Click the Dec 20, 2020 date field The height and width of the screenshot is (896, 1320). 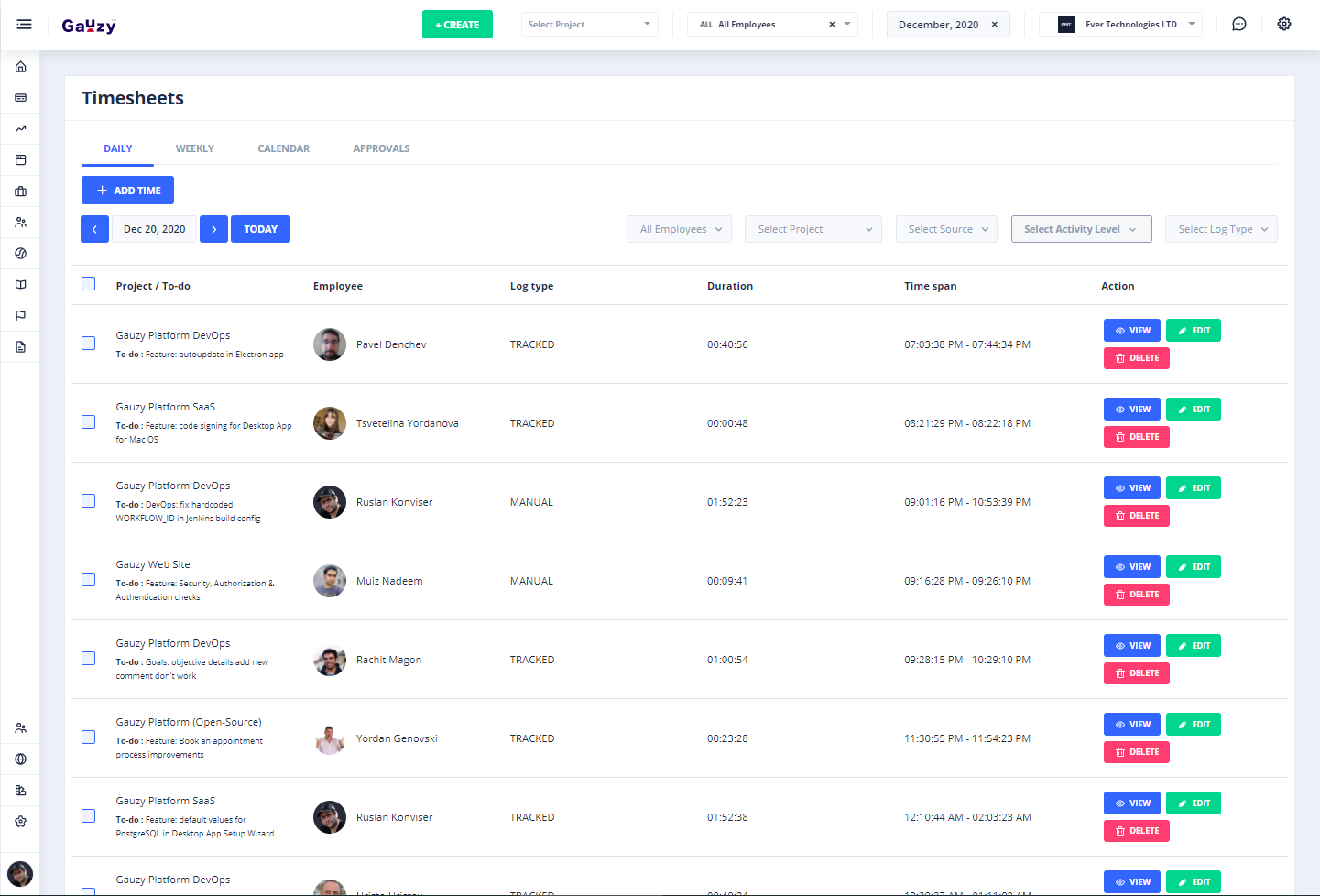(154, 229)
